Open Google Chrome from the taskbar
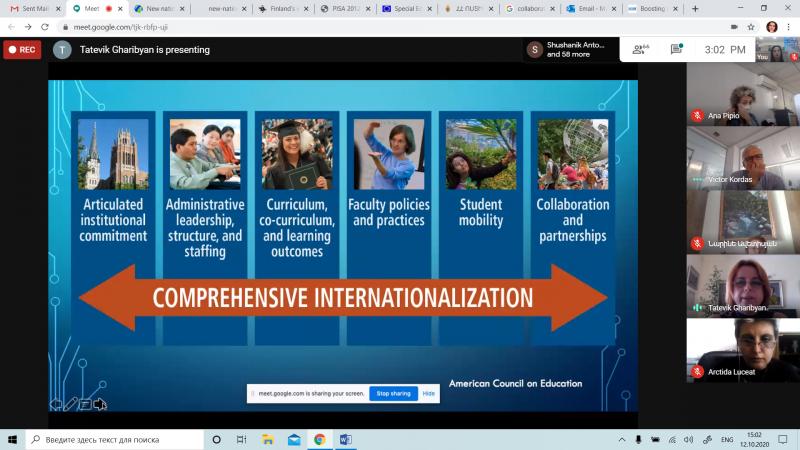The image size is (800, 450). click(x=319, y=439)
